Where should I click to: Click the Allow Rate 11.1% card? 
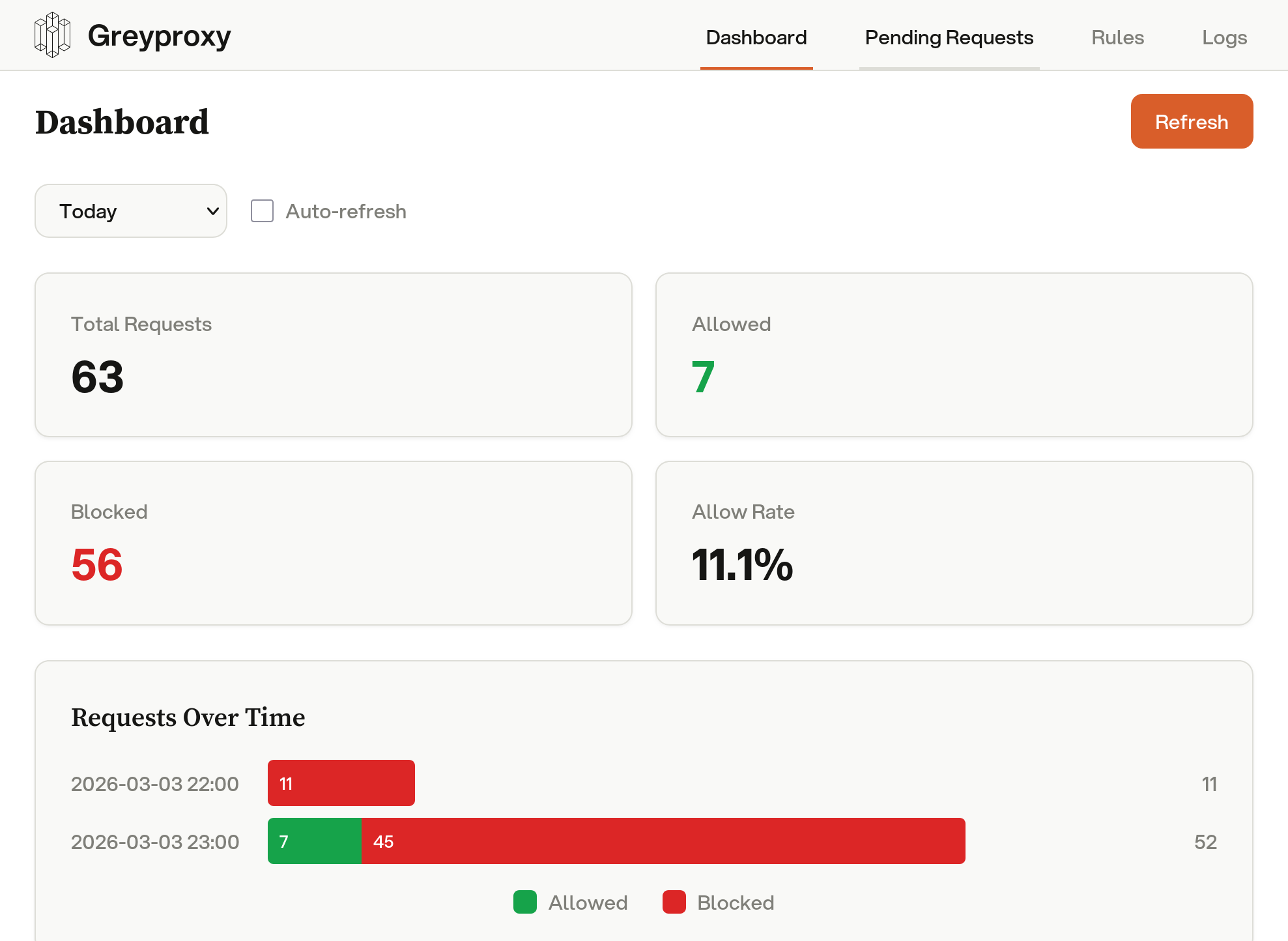[x=954, y=543]
